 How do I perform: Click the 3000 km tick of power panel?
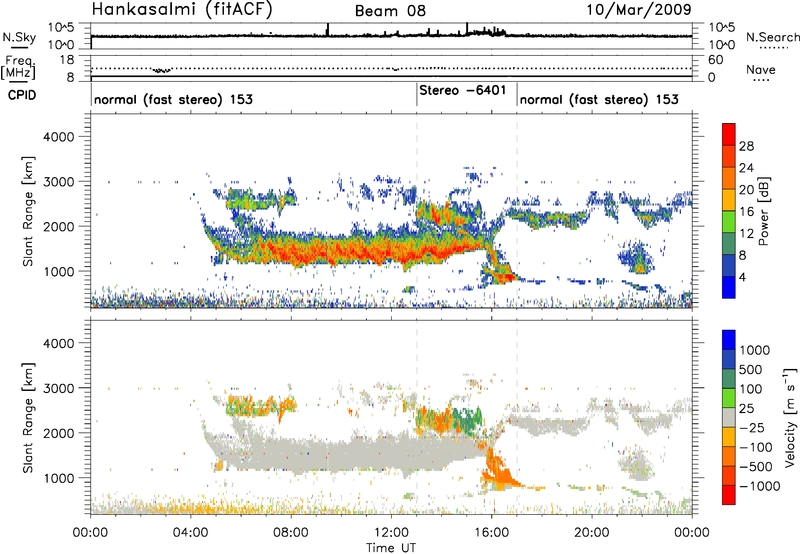(x=59, y=182)
